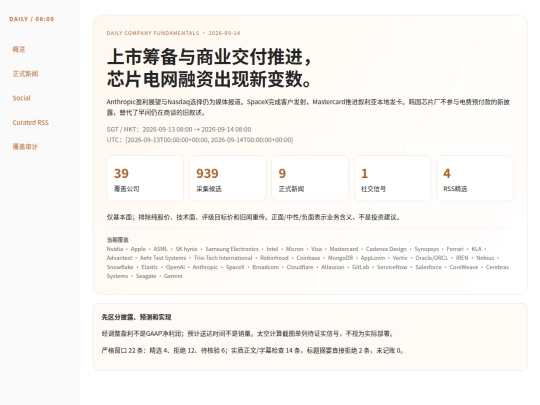Click MongoDB in the coverage list
Image resolution: width=540 pixels, height=405 pixels.
pyautogui.click(x=340, y=258)
